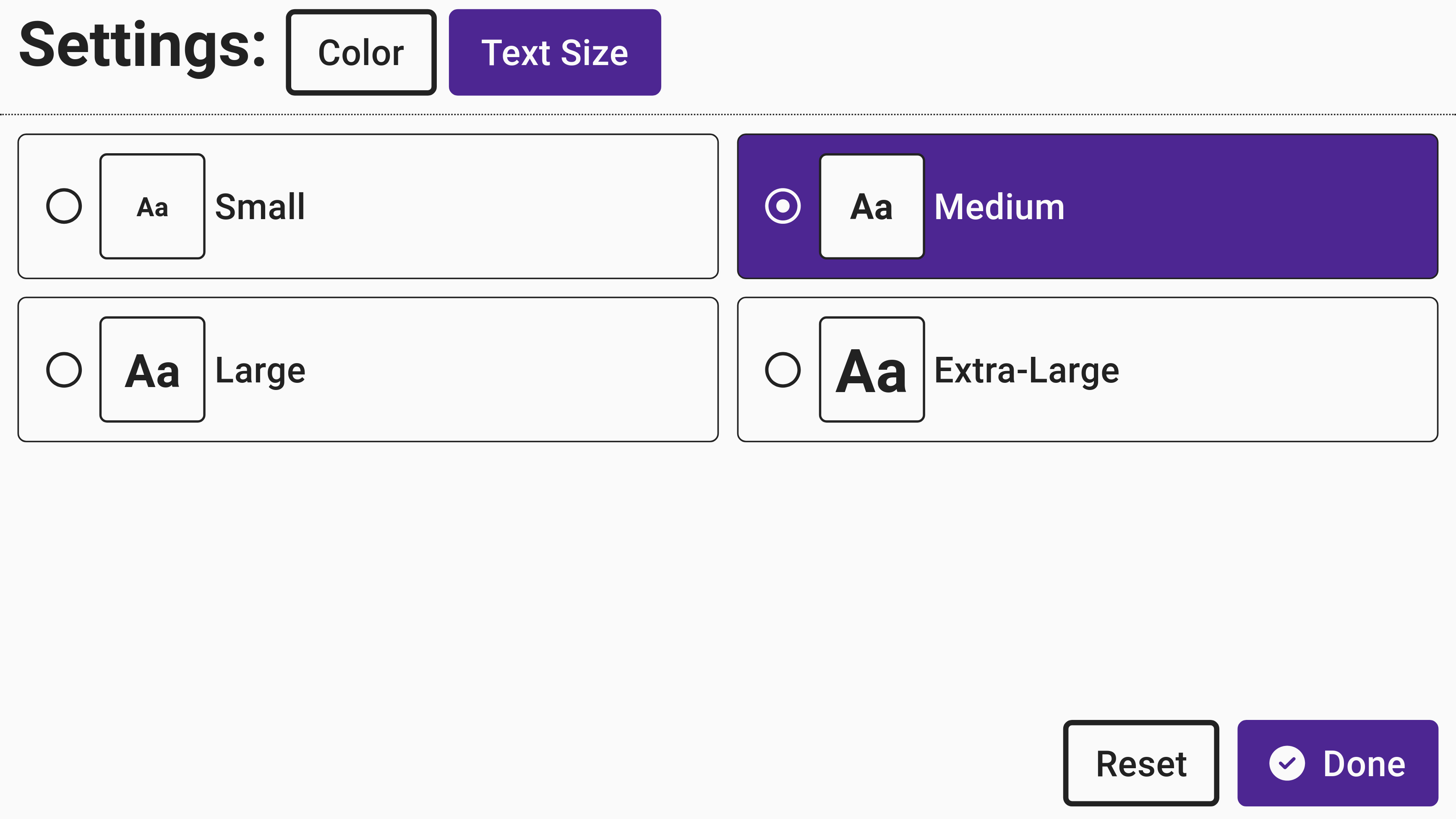Image resolution: width=1456 pixels, height=819 pixels.
Task: Select the Extra-Large radio button circle
Action: (783, 370)
